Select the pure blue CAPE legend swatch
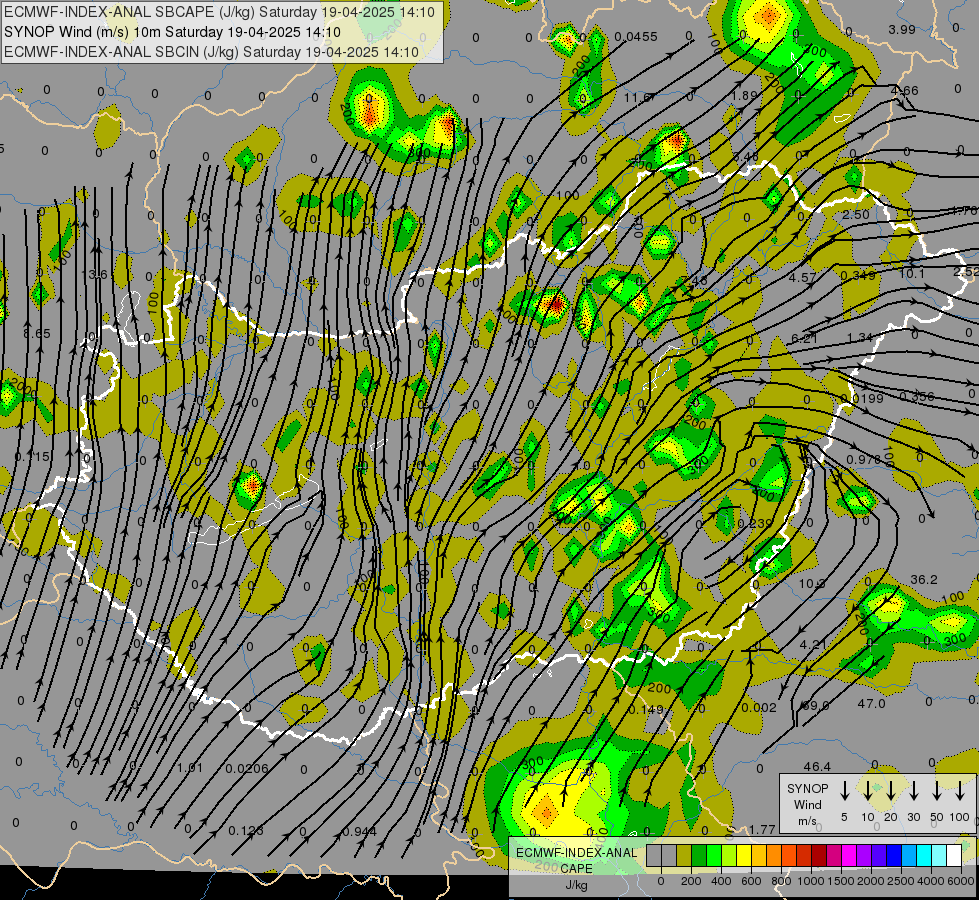 pyautogui.click(x=893, y=855)
